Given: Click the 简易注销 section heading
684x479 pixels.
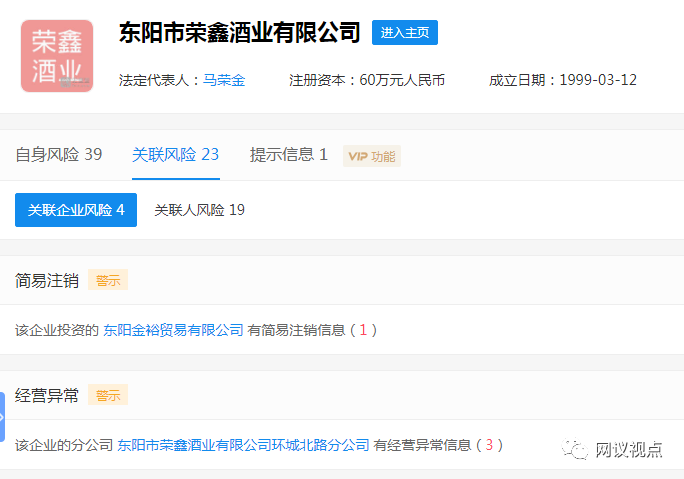Looking at the screenshot, I should coord(47,280).
